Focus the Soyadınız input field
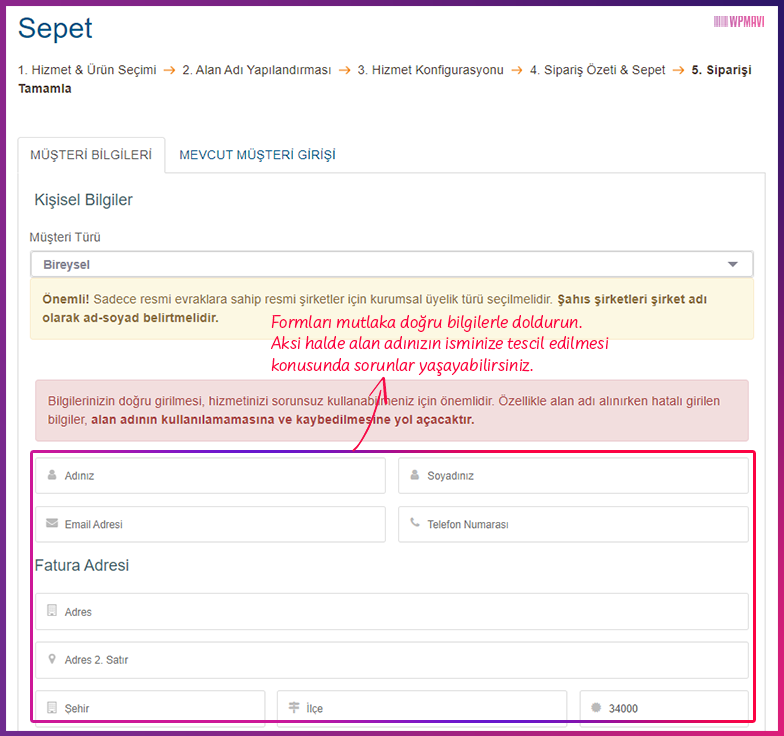Image resolution: width=784 pixels, height=736 pixels. [x=573, y=476]
